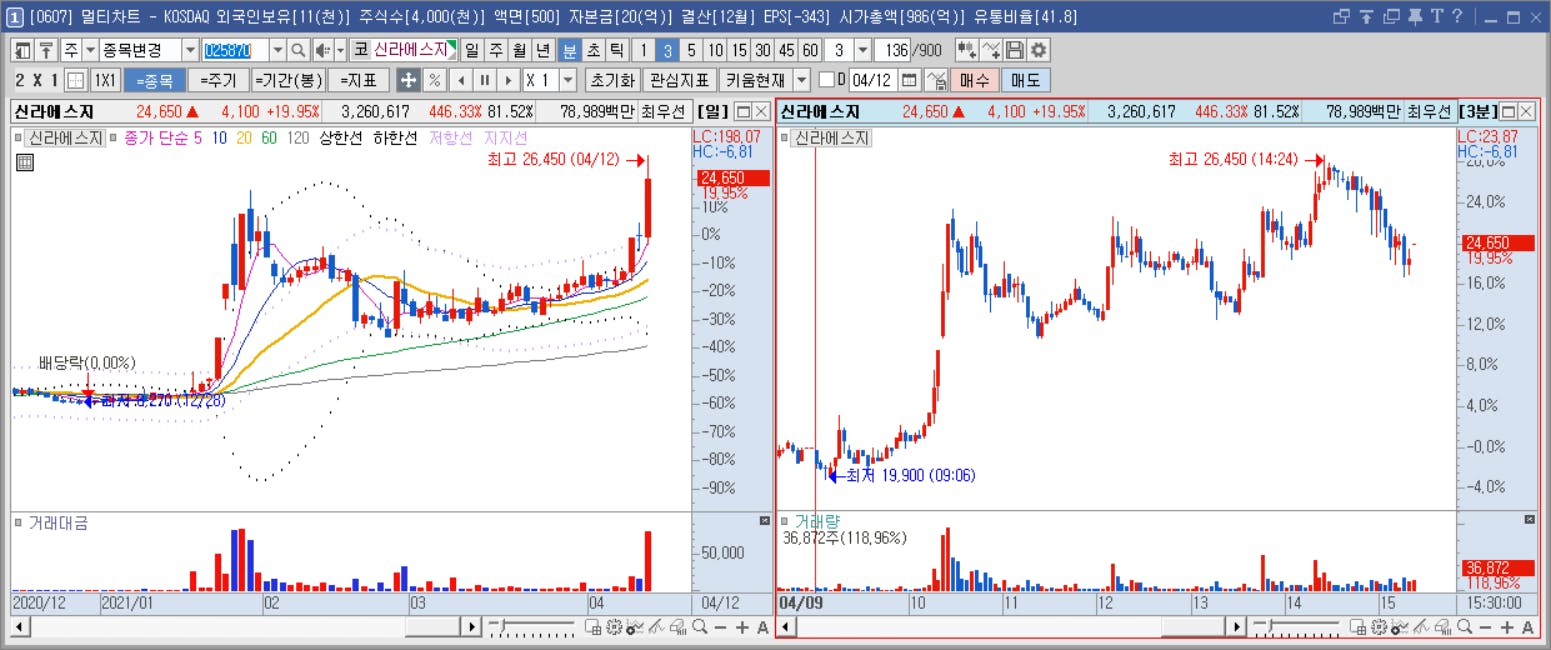
Task: Click the stock search magnifier icon
Action: pos(298,50)
